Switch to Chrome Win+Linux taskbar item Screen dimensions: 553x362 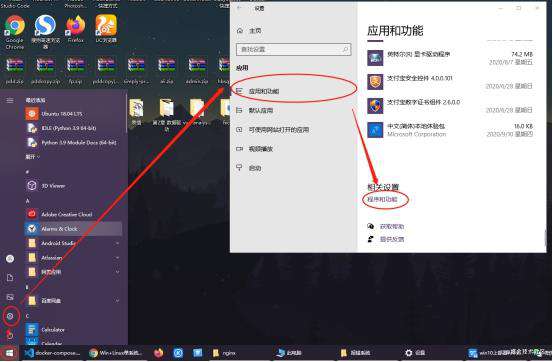tap(116, 352)
